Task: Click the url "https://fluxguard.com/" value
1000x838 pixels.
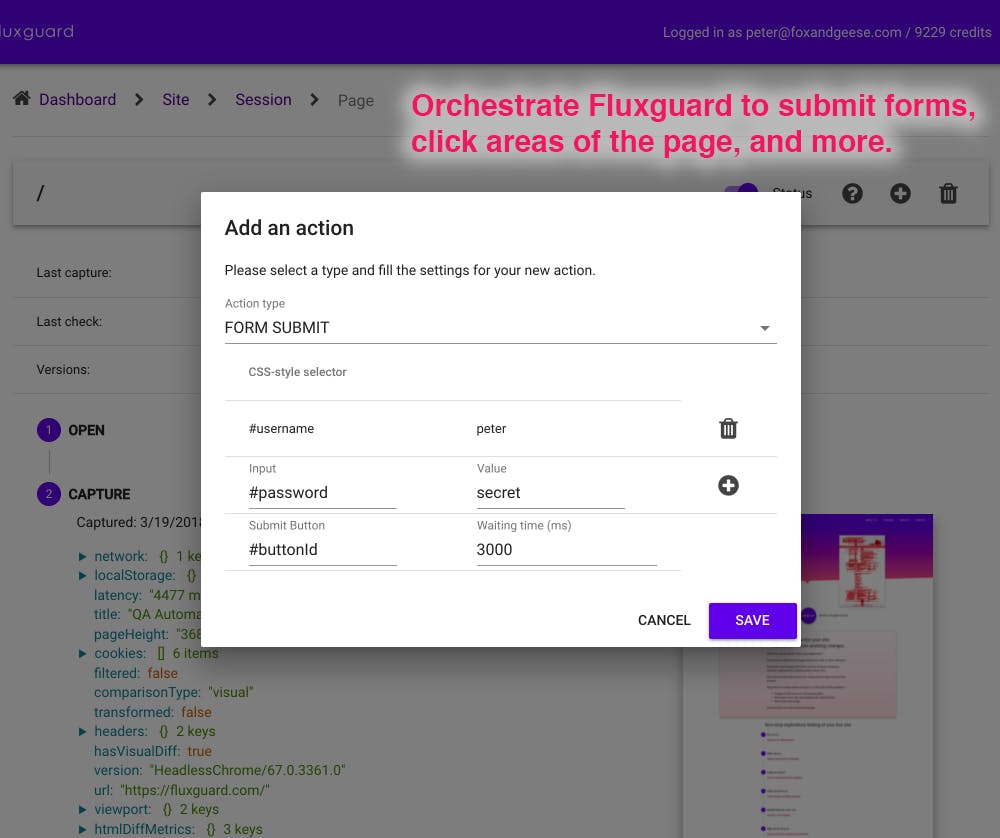Action: [196, 790]
